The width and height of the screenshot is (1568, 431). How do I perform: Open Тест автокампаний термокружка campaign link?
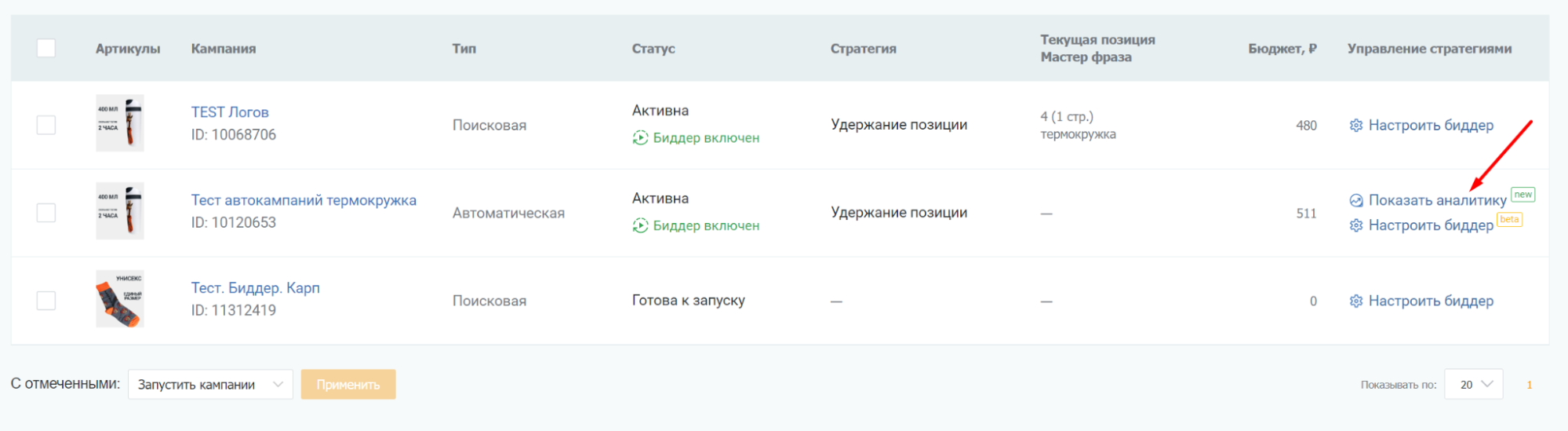tap(304, 200)
